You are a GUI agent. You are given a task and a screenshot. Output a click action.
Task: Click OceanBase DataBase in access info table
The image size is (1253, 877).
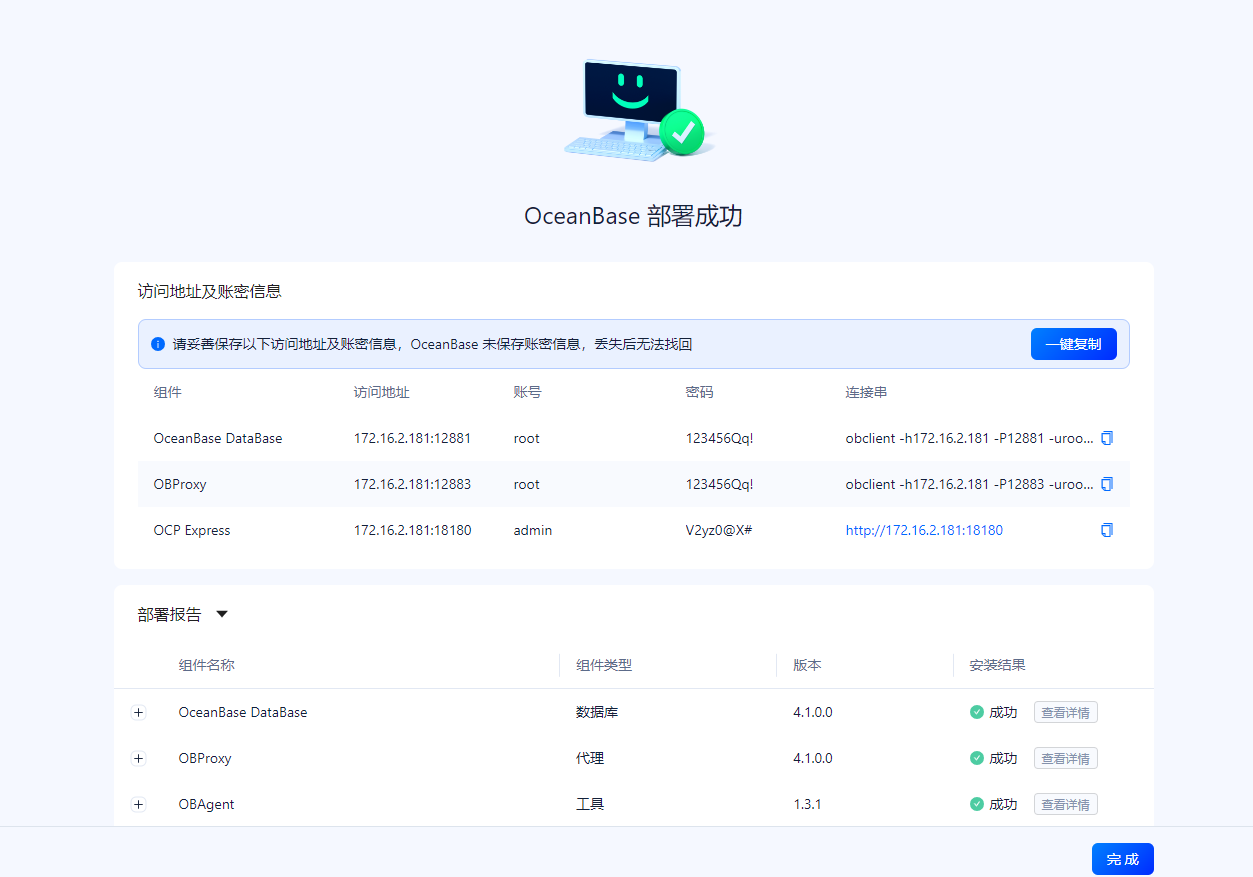[x=218, y=438]
